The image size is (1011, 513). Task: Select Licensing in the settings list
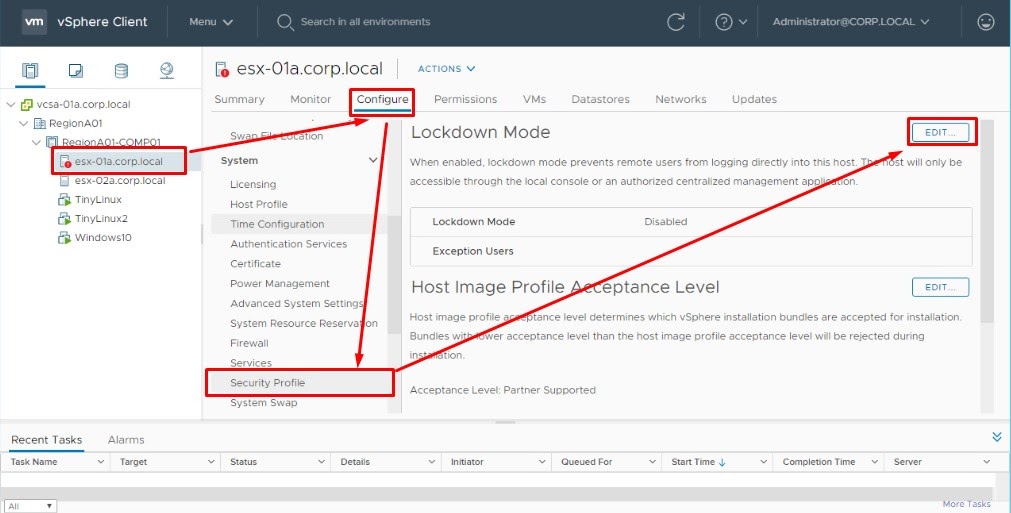pos(253,184)
